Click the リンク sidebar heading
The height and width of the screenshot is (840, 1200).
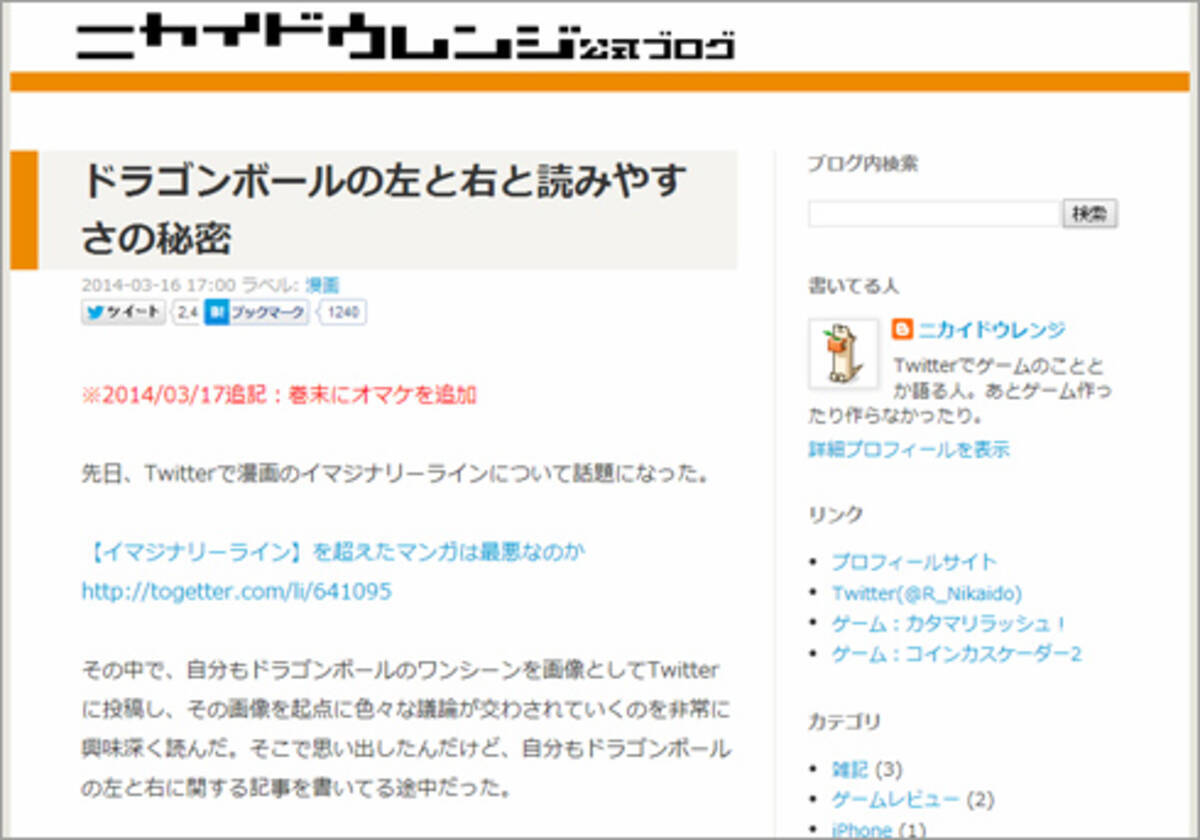835,515
